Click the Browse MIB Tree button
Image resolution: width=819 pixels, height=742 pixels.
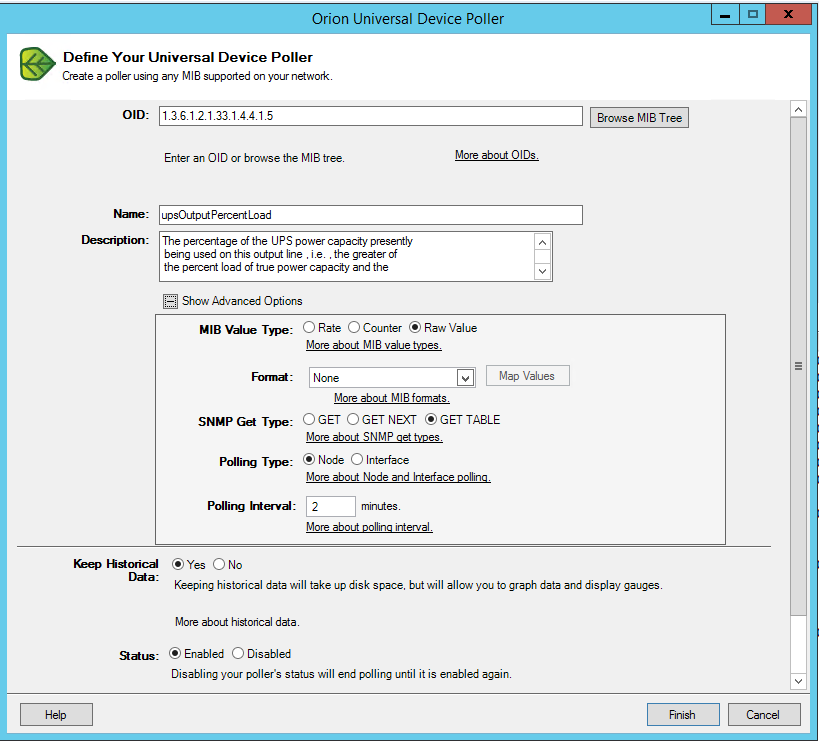(x=639, y=117)
